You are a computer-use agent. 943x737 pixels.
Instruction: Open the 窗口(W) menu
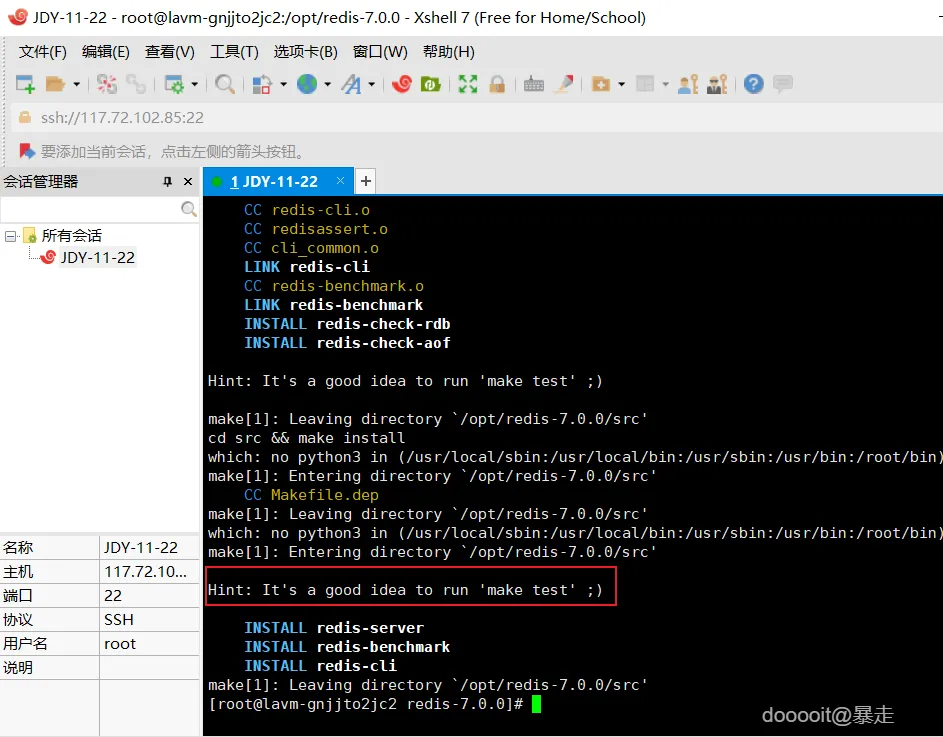tap(380, 52)
